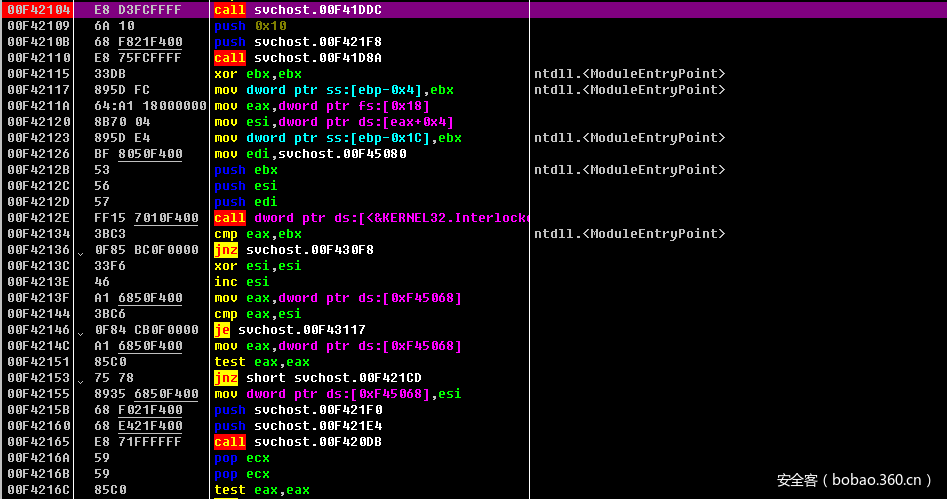Viewport: 947px width, 499px height.
Task: Click address 00F42104 in the address column
Action: point(35,9)
